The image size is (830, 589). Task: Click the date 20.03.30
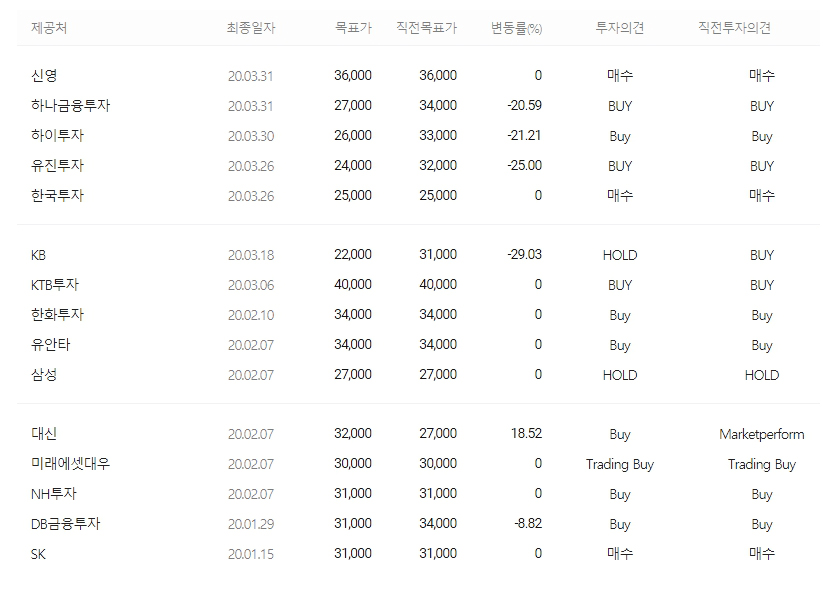tap(251, 136)
